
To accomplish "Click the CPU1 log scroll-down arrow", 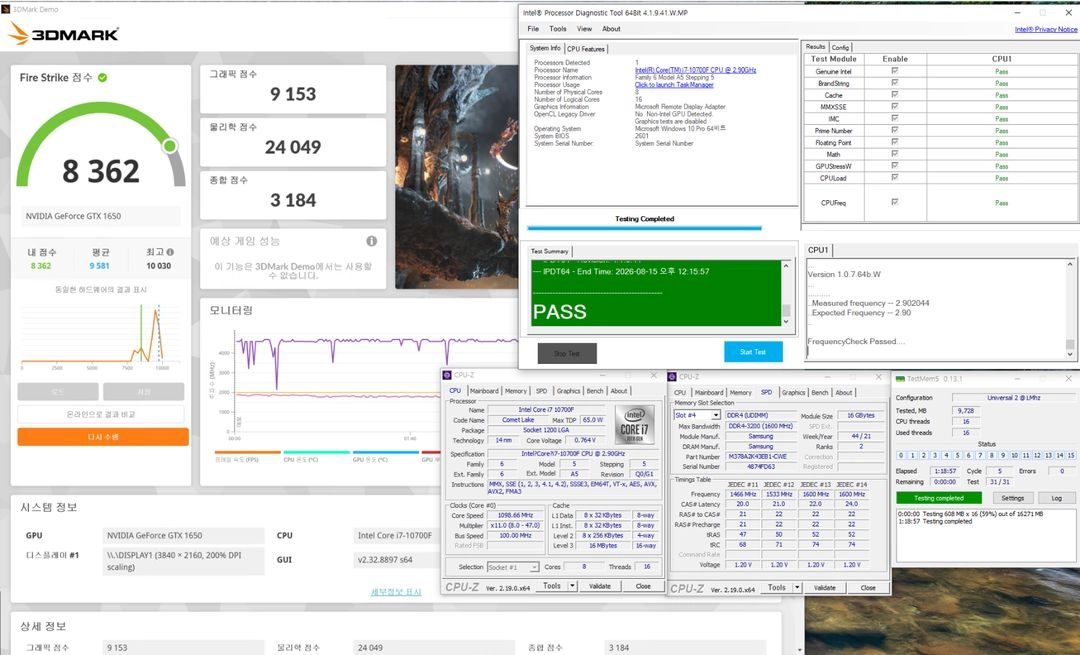I will pos(1070,354).
